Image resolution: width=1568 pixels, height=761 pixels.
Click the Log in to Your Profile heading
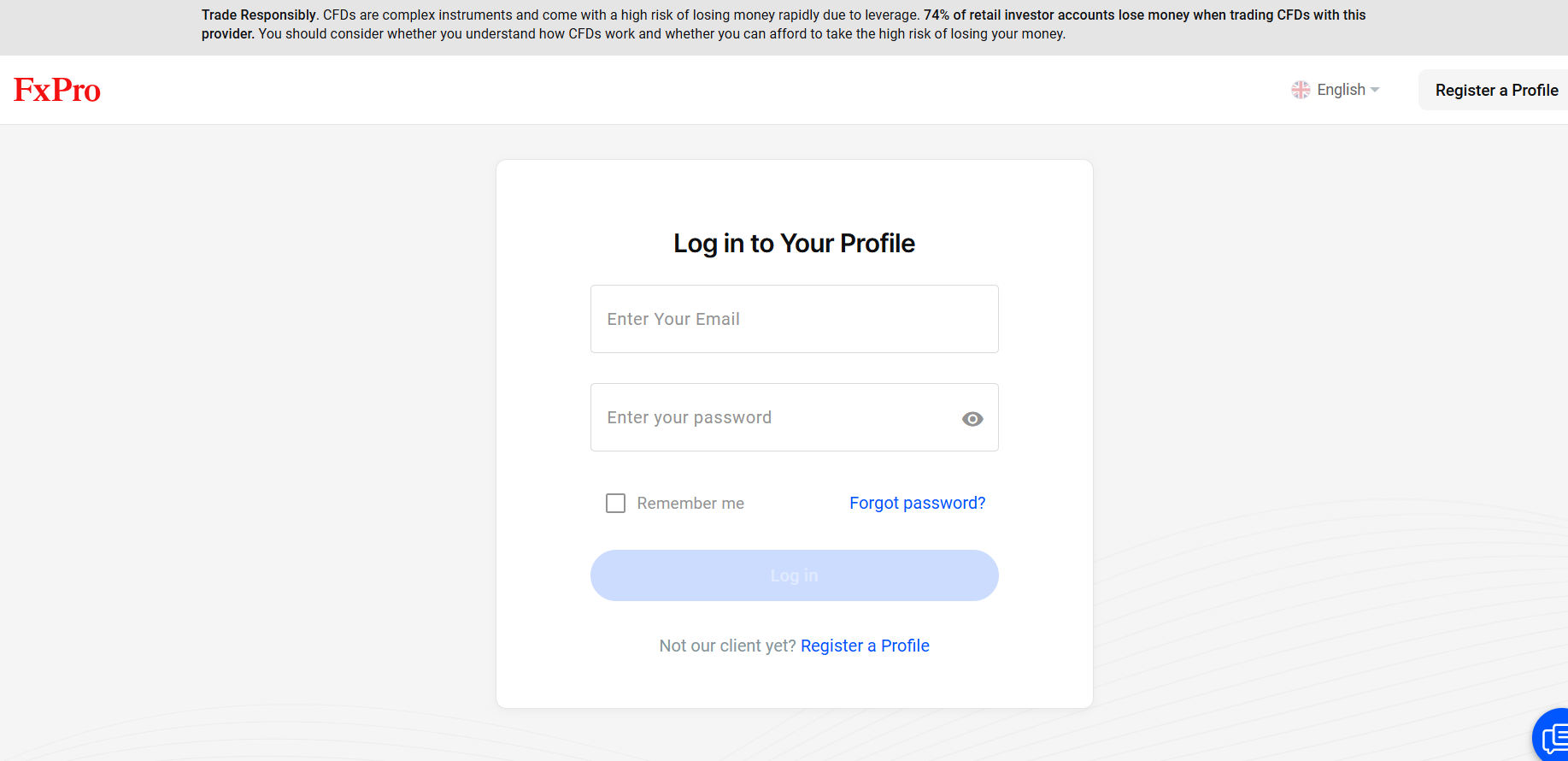pyautogui.click(x=794, y=244)
